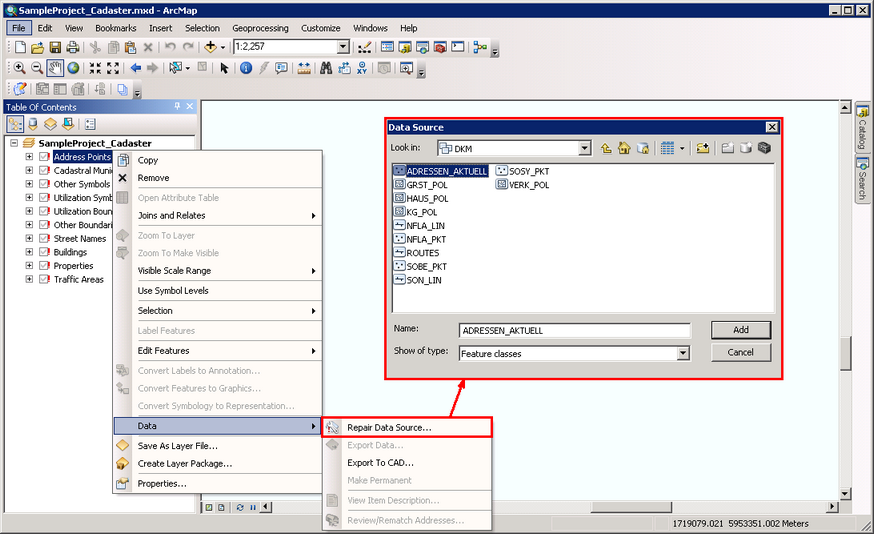Click the Print toolbar icon
This screenshot has height=534, width=874.
[x=72, y=47]
